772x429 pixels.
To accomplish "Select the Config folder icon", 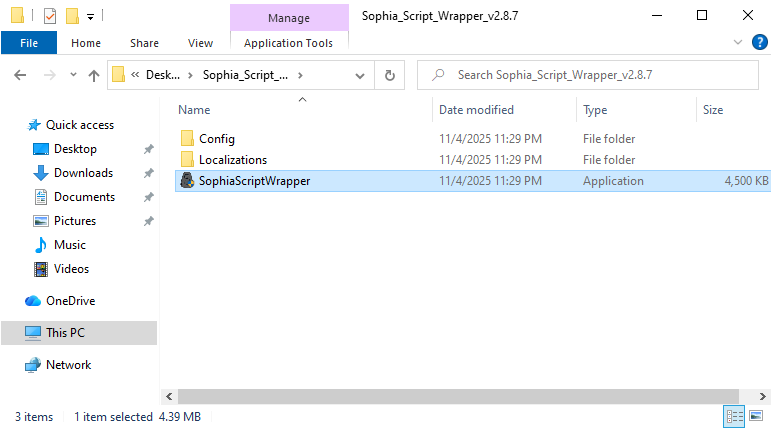I will pos(186,139).
